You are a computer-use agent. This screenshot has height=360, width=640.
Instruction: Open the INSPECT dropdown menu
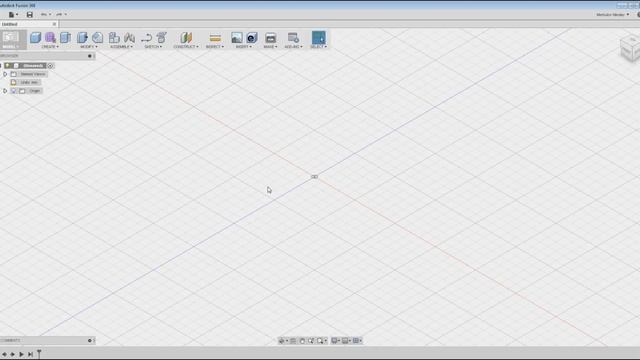tap(215, 47)
